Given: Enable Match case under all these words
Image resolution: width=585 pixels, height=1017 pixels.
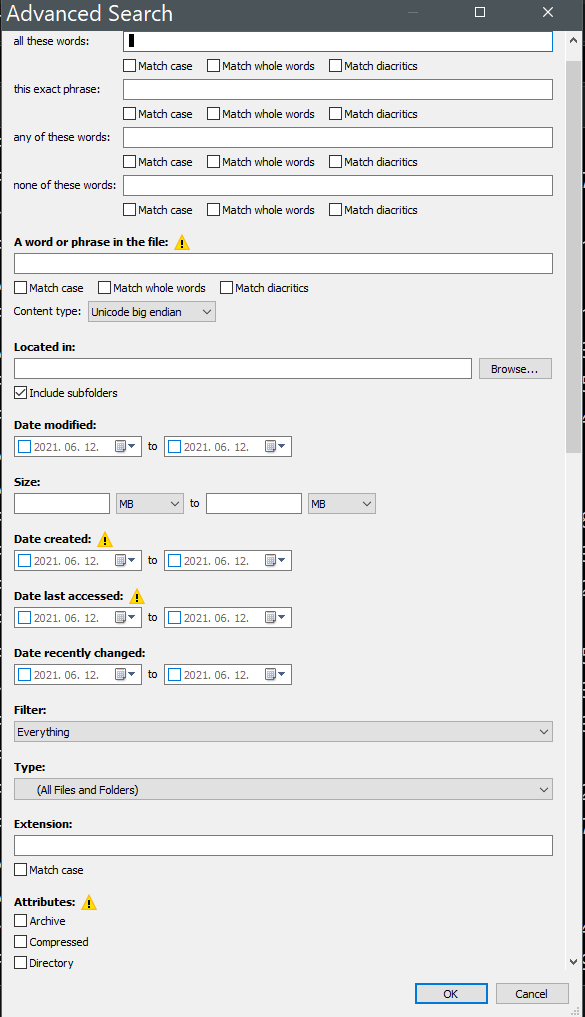Looking at the screenshot, I should click(x=130, y=66).
